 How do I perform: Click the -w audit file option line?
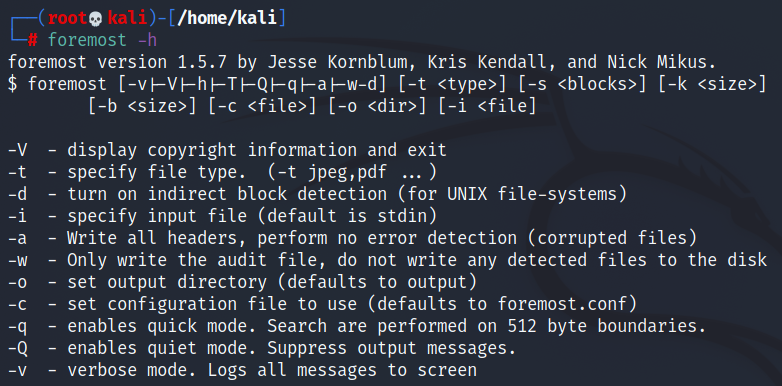click(x=388, y=260)
